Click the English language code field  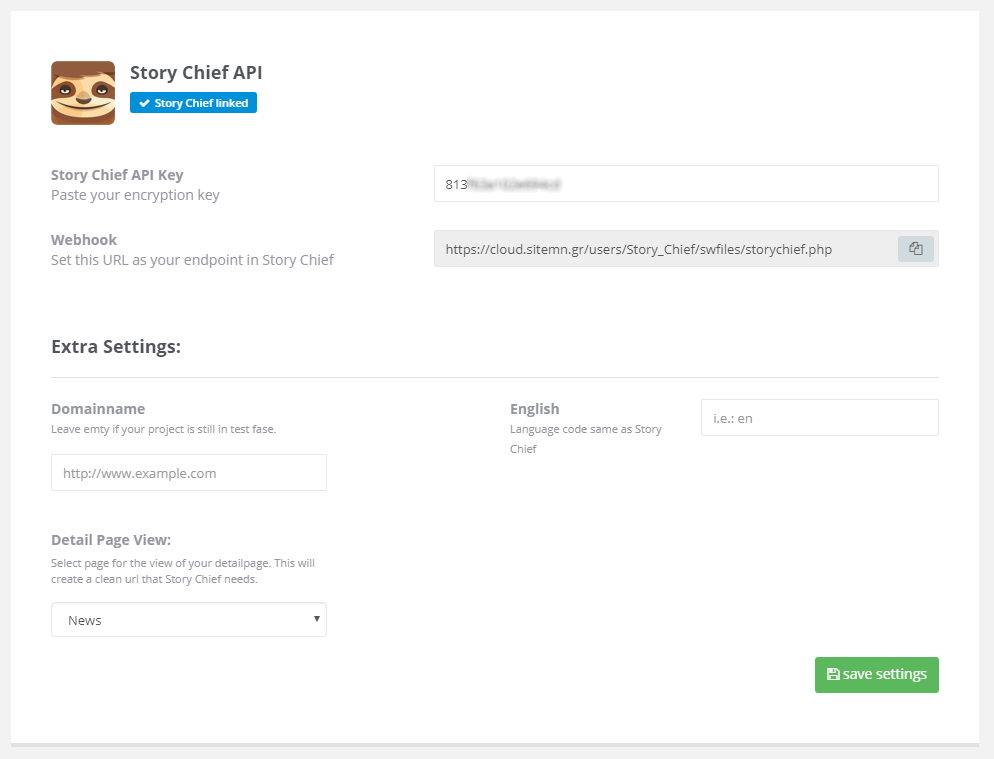click(x=820, y=418)
